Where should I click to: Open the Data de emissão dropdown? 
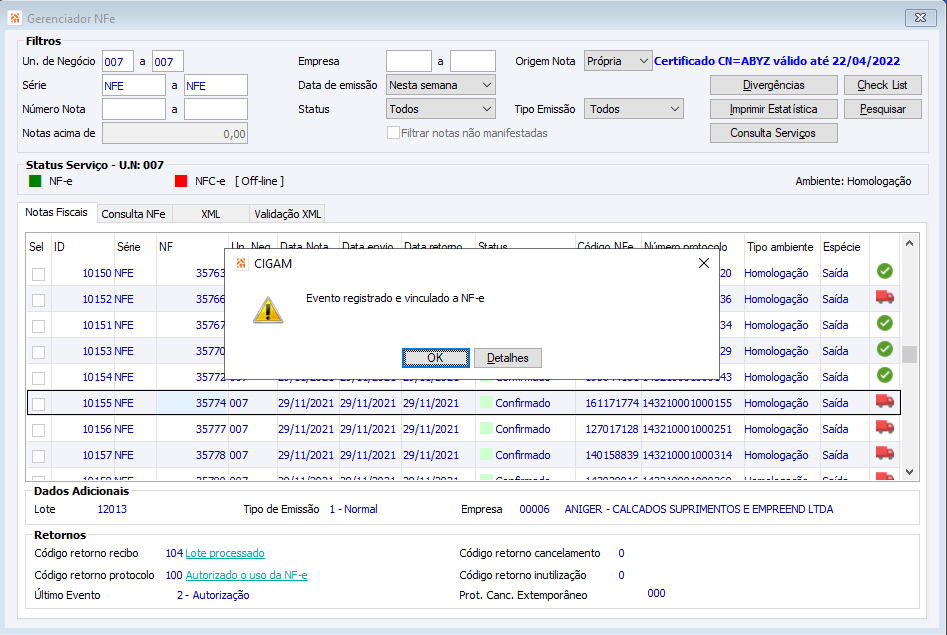[441, 85]
